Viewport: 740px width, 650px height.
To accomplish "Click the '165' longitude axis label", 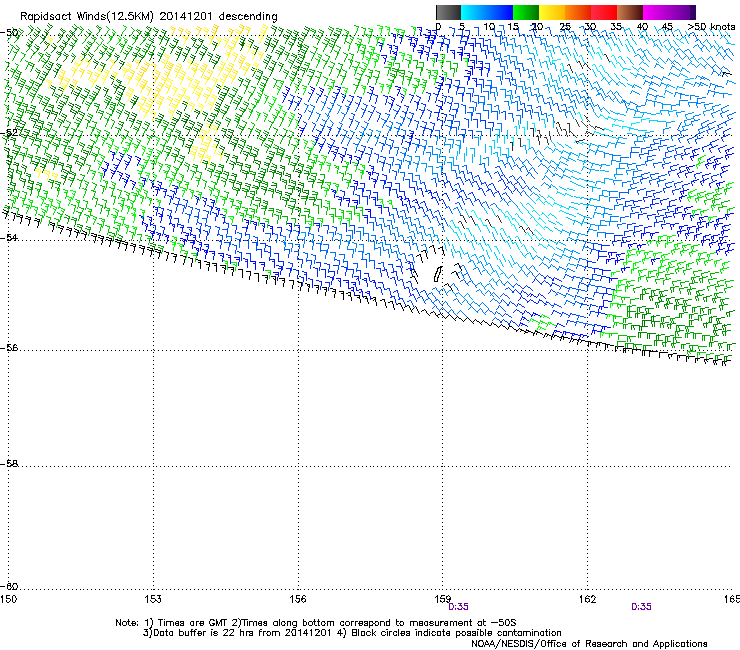I will 732,599.
